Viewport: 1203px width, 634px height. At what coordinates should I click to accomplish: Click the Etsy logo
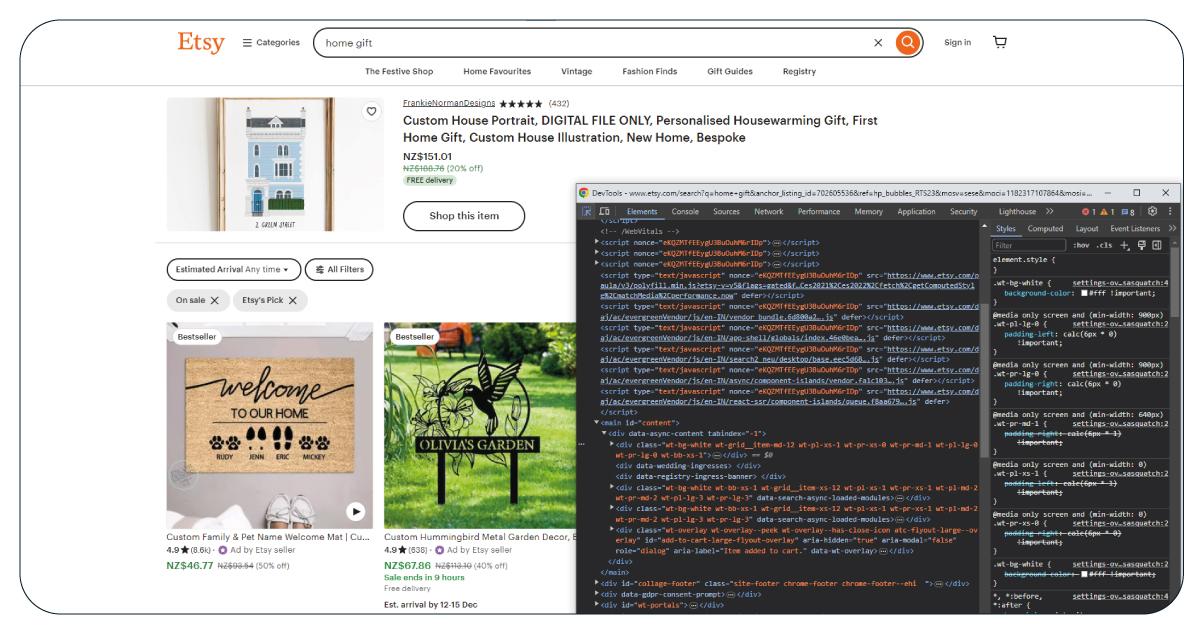tap(201, 42)
